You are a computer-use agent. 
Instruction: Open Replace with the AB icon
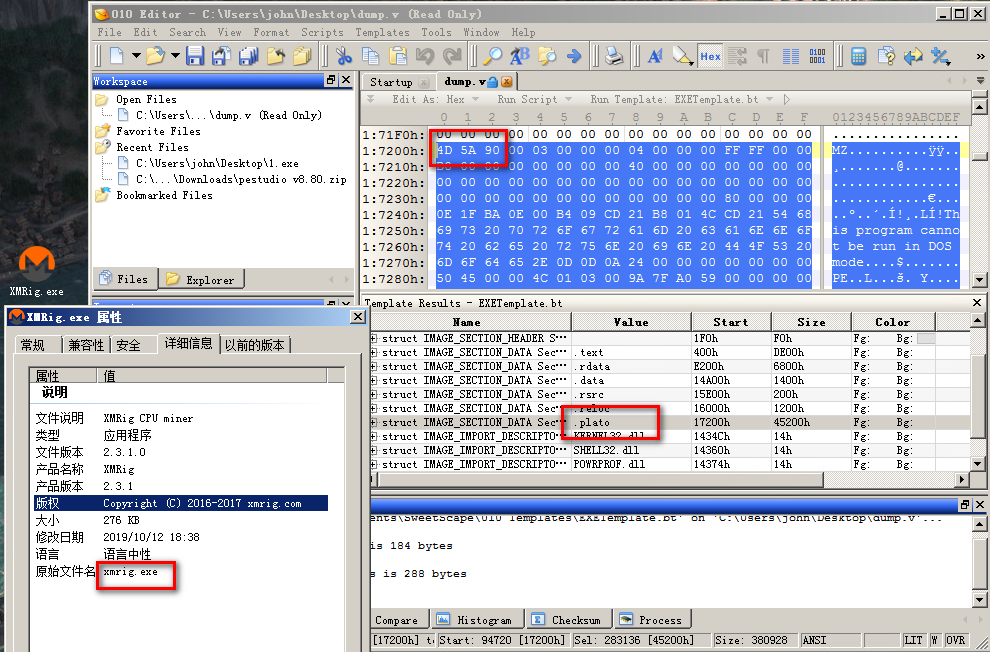[x=520, y=56]
